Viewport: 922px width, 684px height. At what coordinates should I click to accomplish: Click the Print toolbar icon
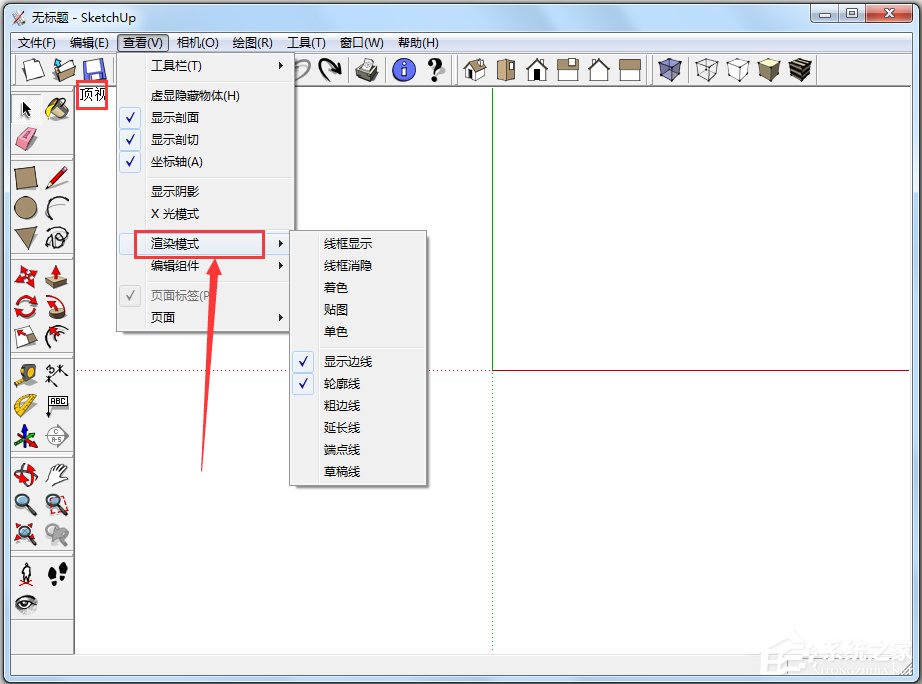pos(367,70)
